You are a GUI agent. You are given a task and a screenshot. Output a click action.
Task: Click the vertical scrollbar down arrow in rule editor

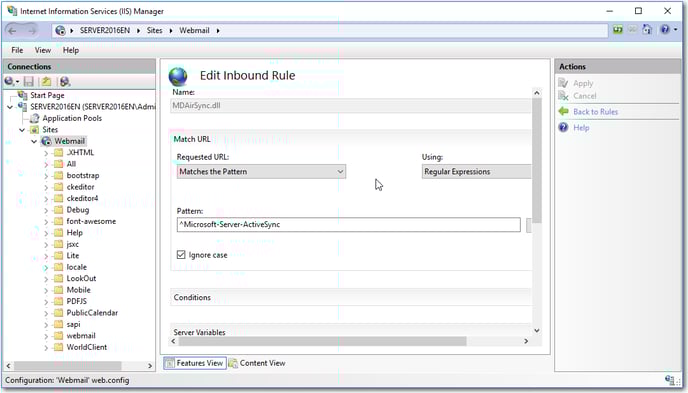click(x=537, y=330)
